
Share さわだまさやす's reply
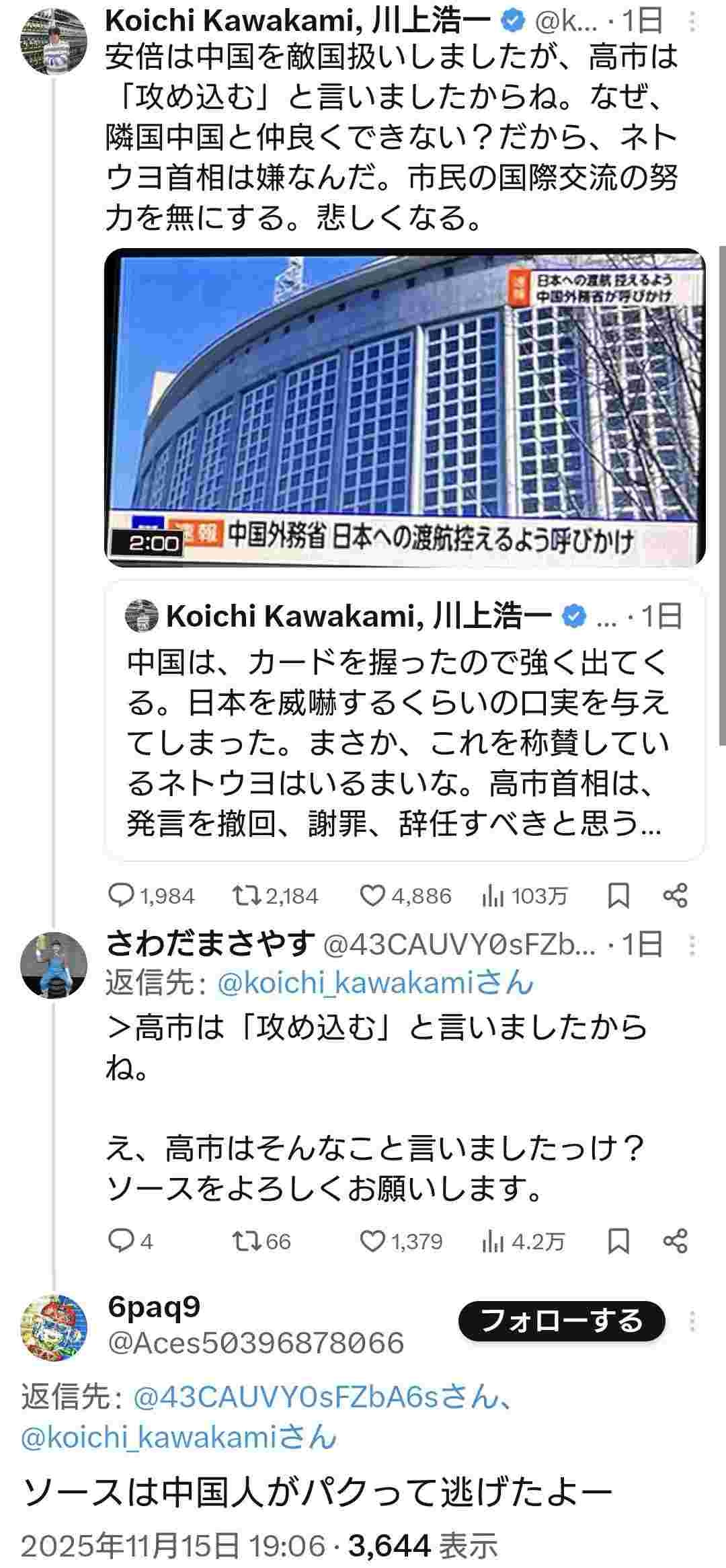[675, 1241]
